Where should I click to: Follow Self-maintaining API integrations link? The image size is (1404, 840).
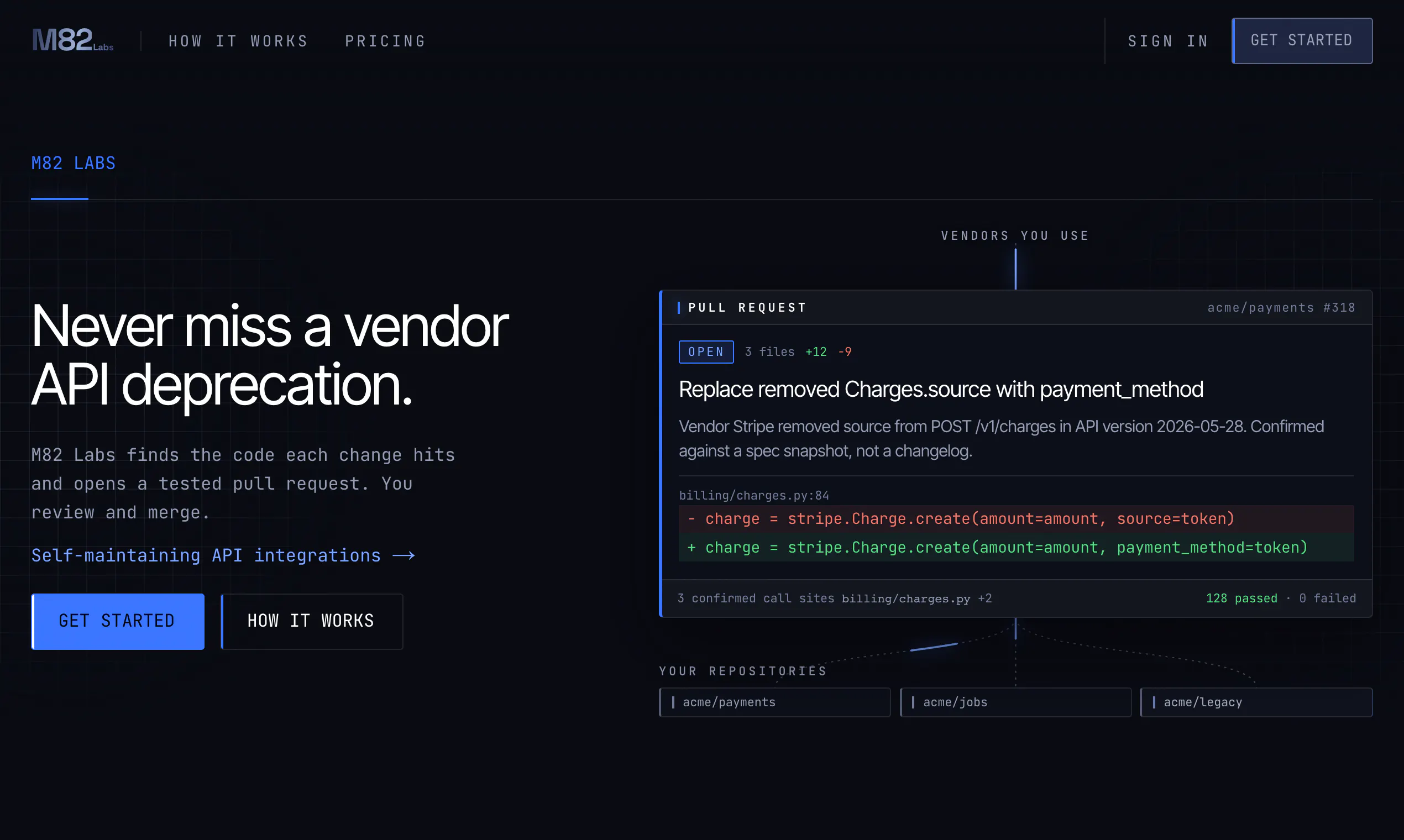pos(223,555)
